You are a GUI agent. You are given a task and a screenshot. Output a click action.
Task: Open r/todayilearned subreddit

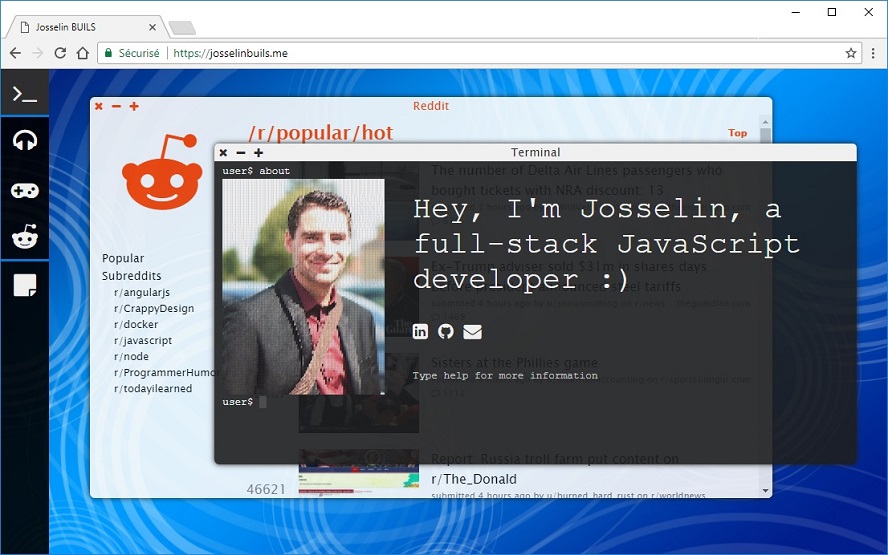[x=153, y=388]
